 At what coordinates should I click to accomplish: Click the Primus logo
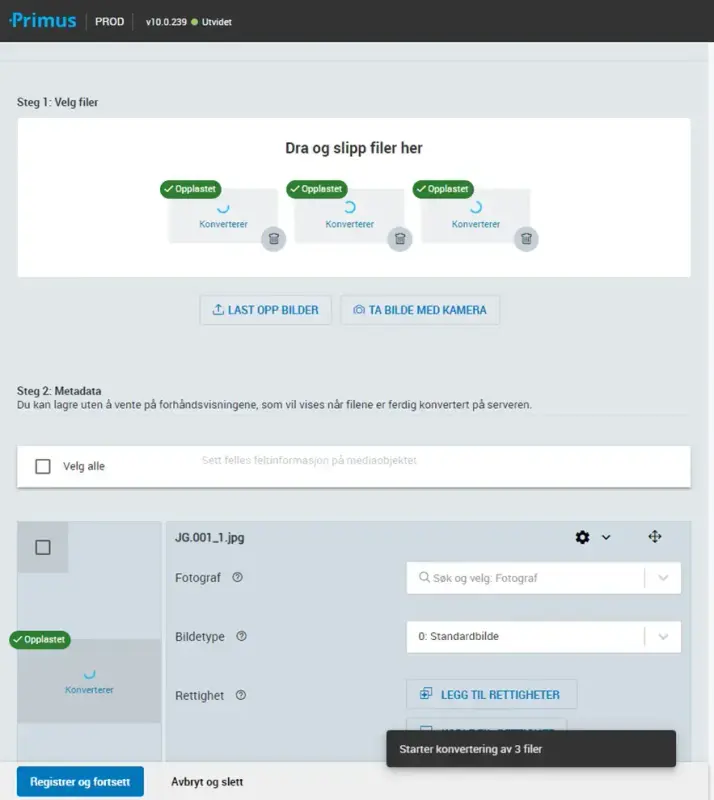pyautogui.click(x=43, y=20)
